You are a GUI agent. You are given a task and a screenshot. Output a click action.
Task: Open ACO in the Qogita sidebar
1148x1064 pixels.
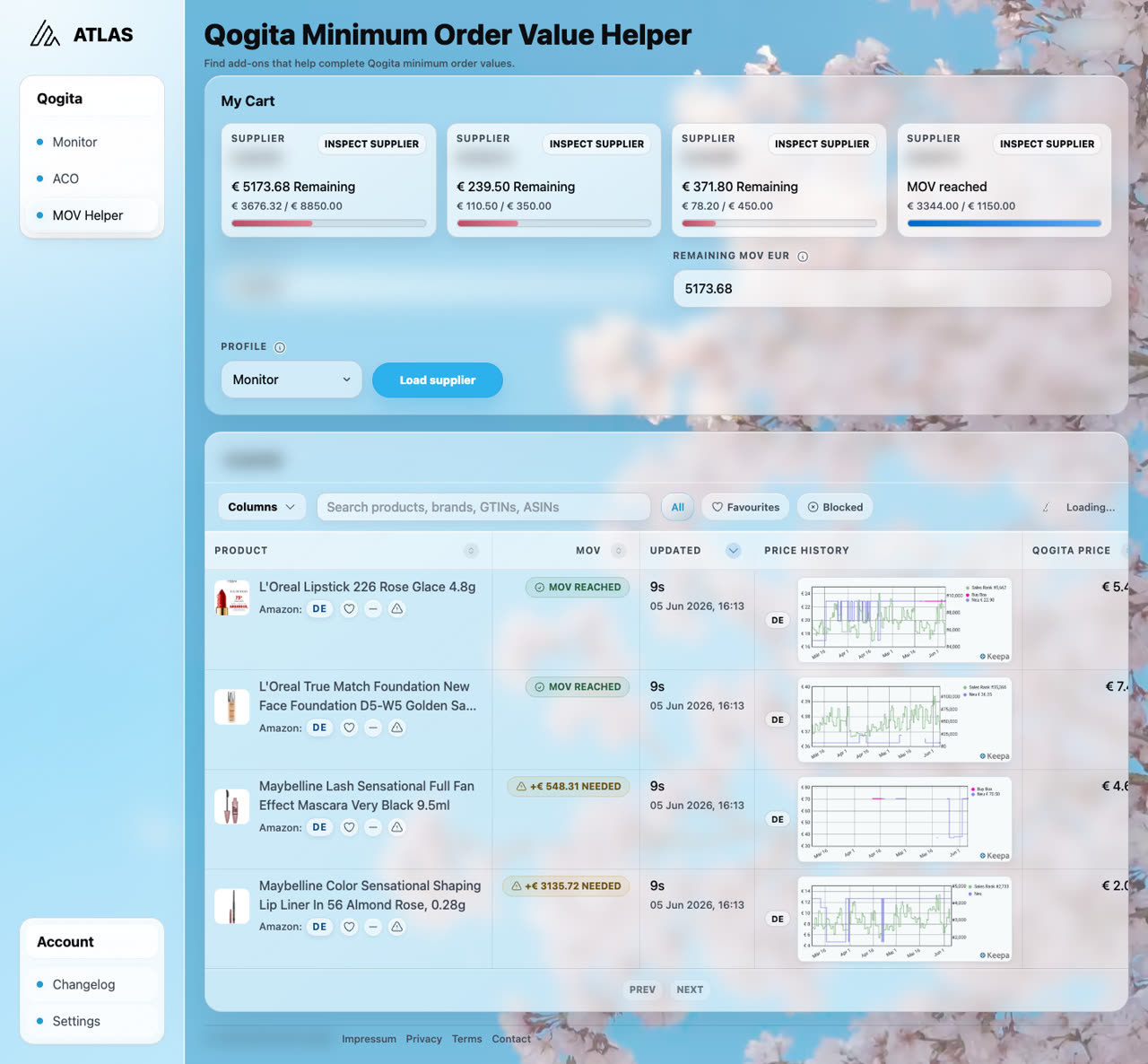point(65,179)
